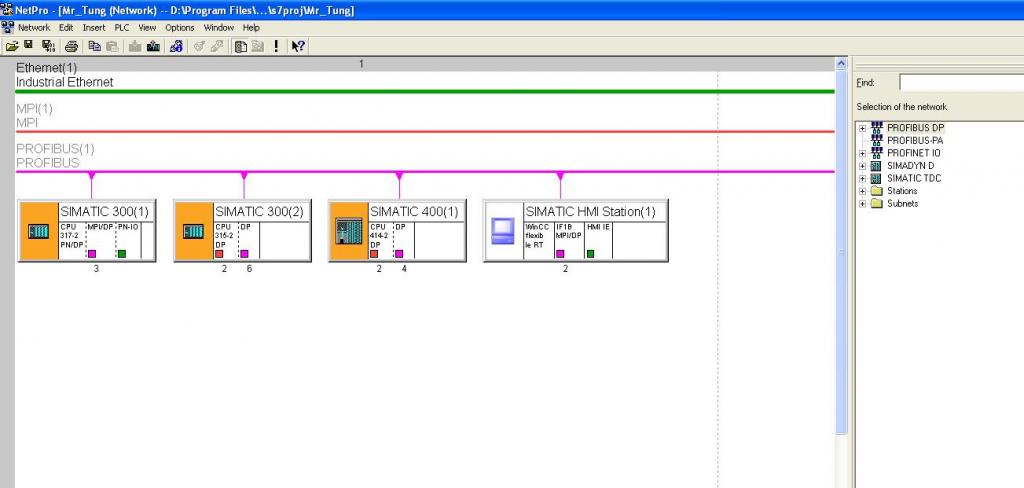Select PROFIBUS DP in the catalog tree
The image size is (1024, 488).
[915, 128]
